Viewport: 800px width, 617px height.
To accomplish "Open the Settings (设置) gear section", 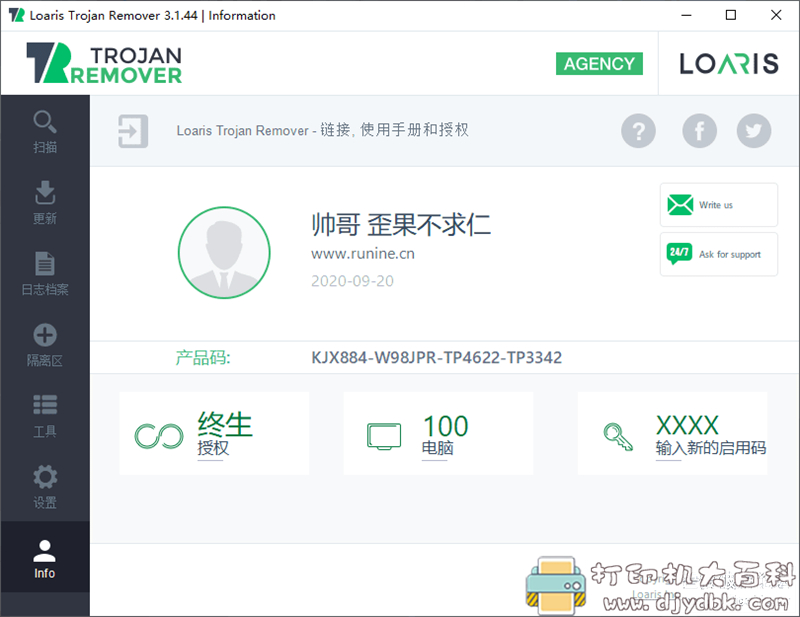I will [45, 487].
